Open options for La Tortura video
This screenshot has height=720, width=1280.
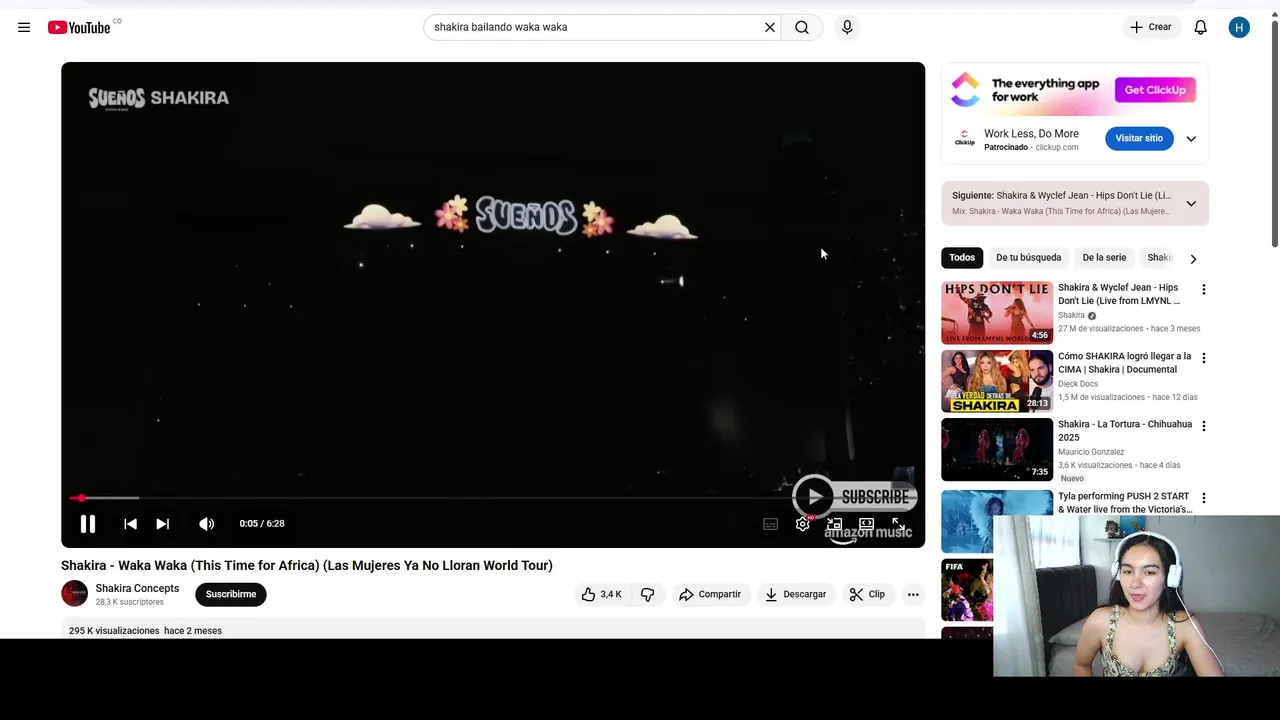1204,426
